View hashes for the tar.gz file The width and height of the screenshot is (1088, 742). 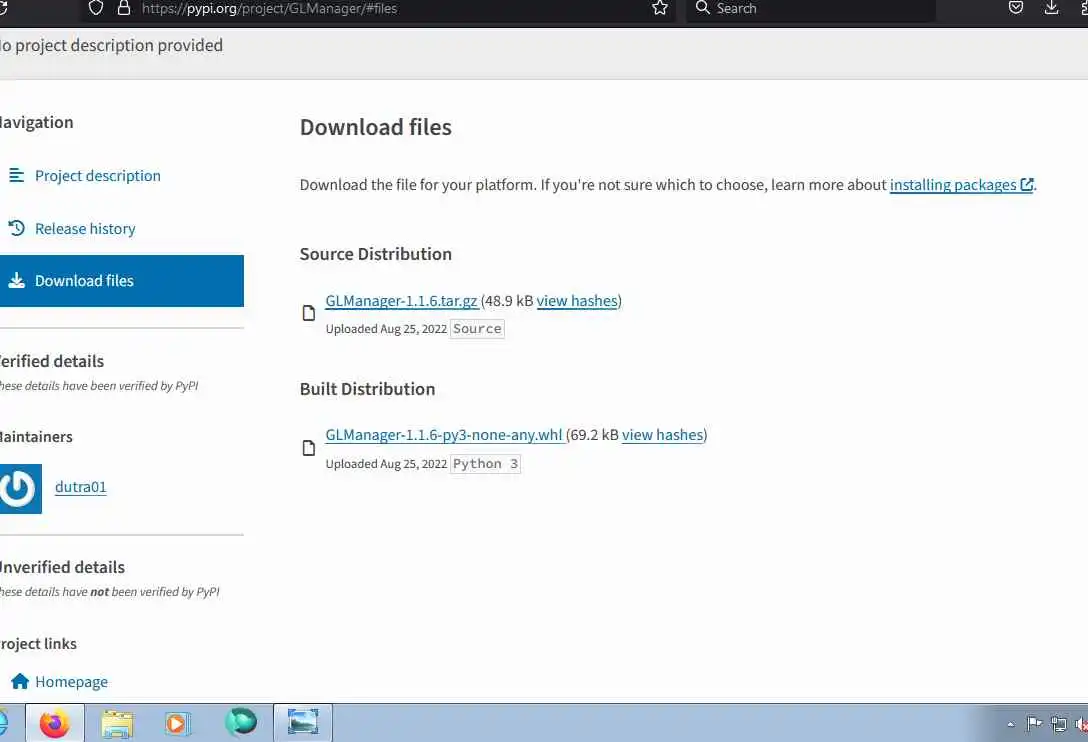tap(577, 301)
